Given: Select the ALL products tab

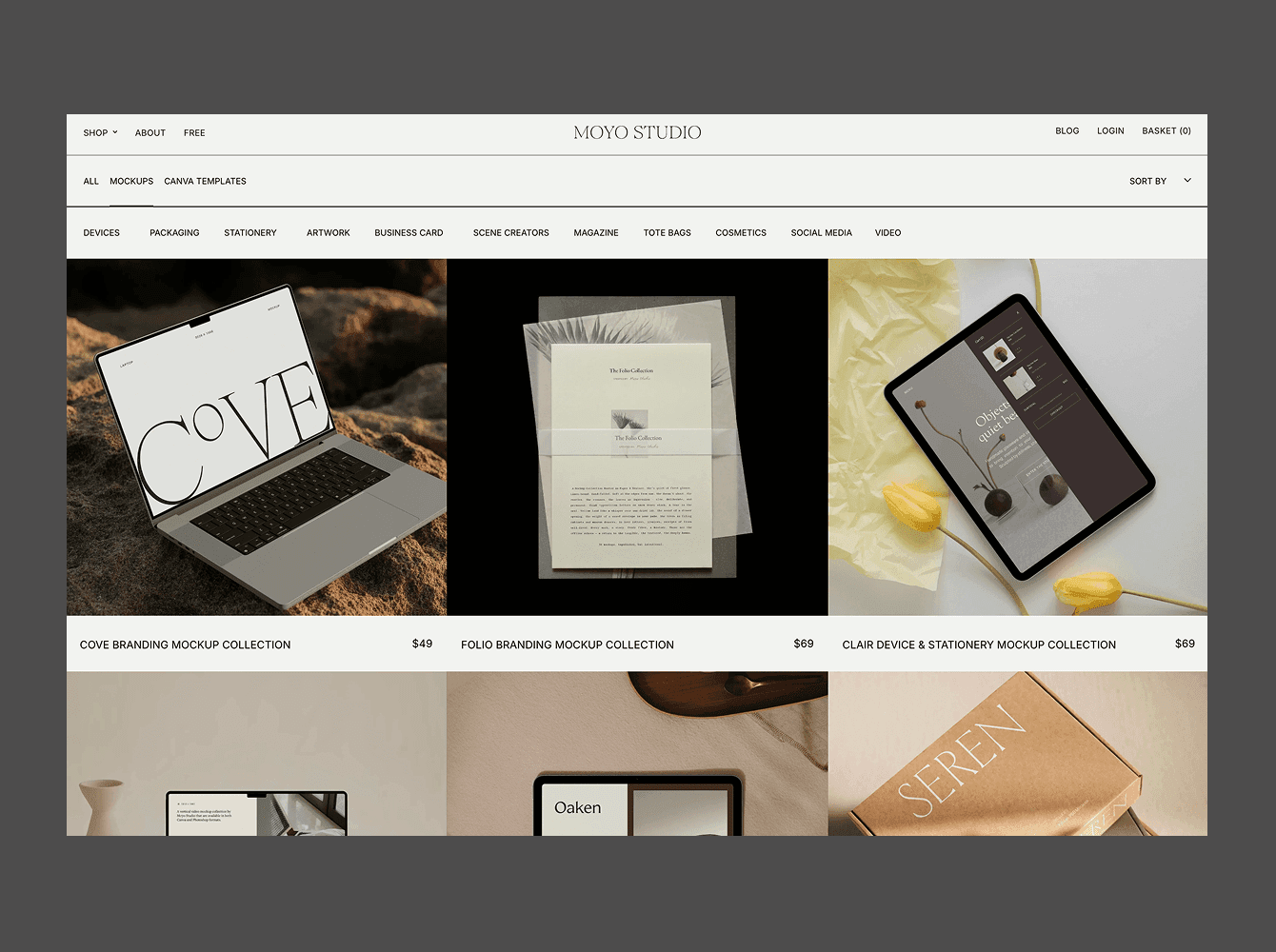Looking at the screenshot, I should coord(90,181).
